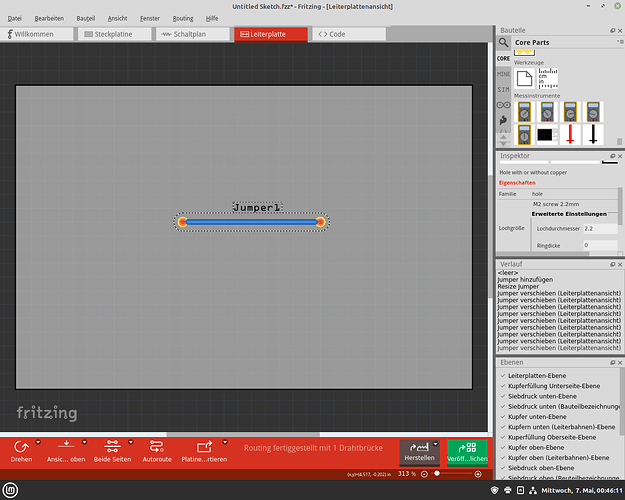
Task: Click the Drehen rotate icon
Action: [21, 447]
